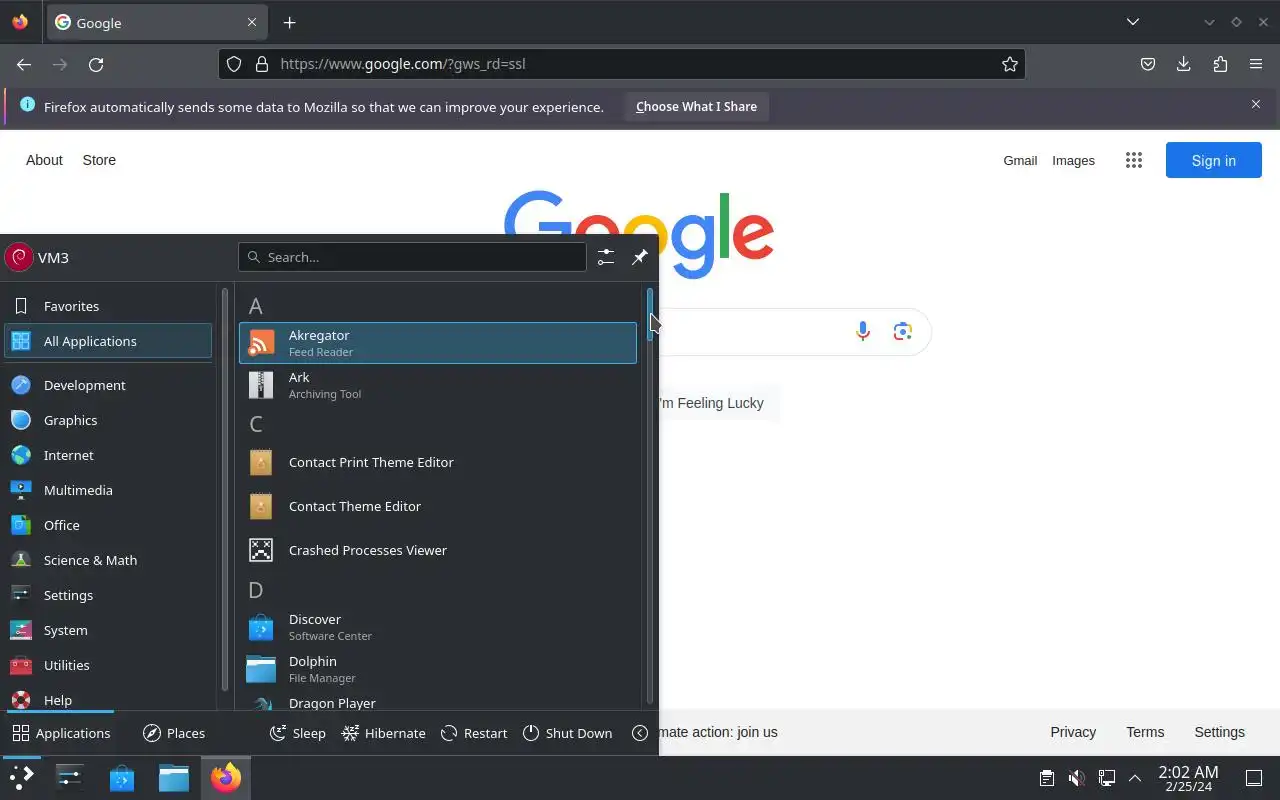Open clipboard tray icon
This screenshot has width=1280, height=800.
[1046, 778]
